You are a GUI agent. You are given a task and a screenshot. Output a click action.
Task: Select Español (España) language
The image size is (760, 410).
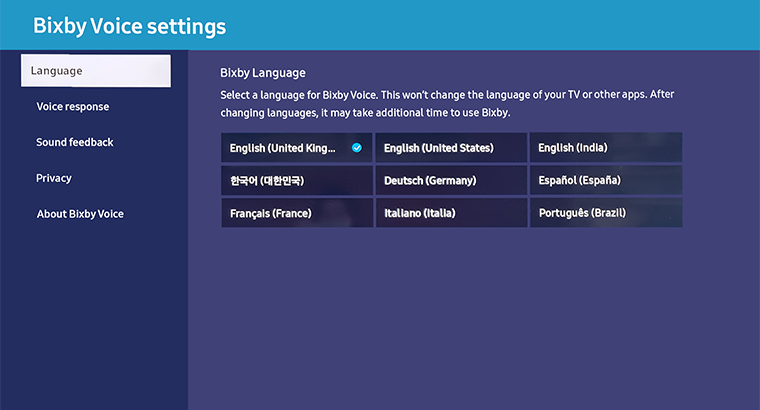coord(606,180)
